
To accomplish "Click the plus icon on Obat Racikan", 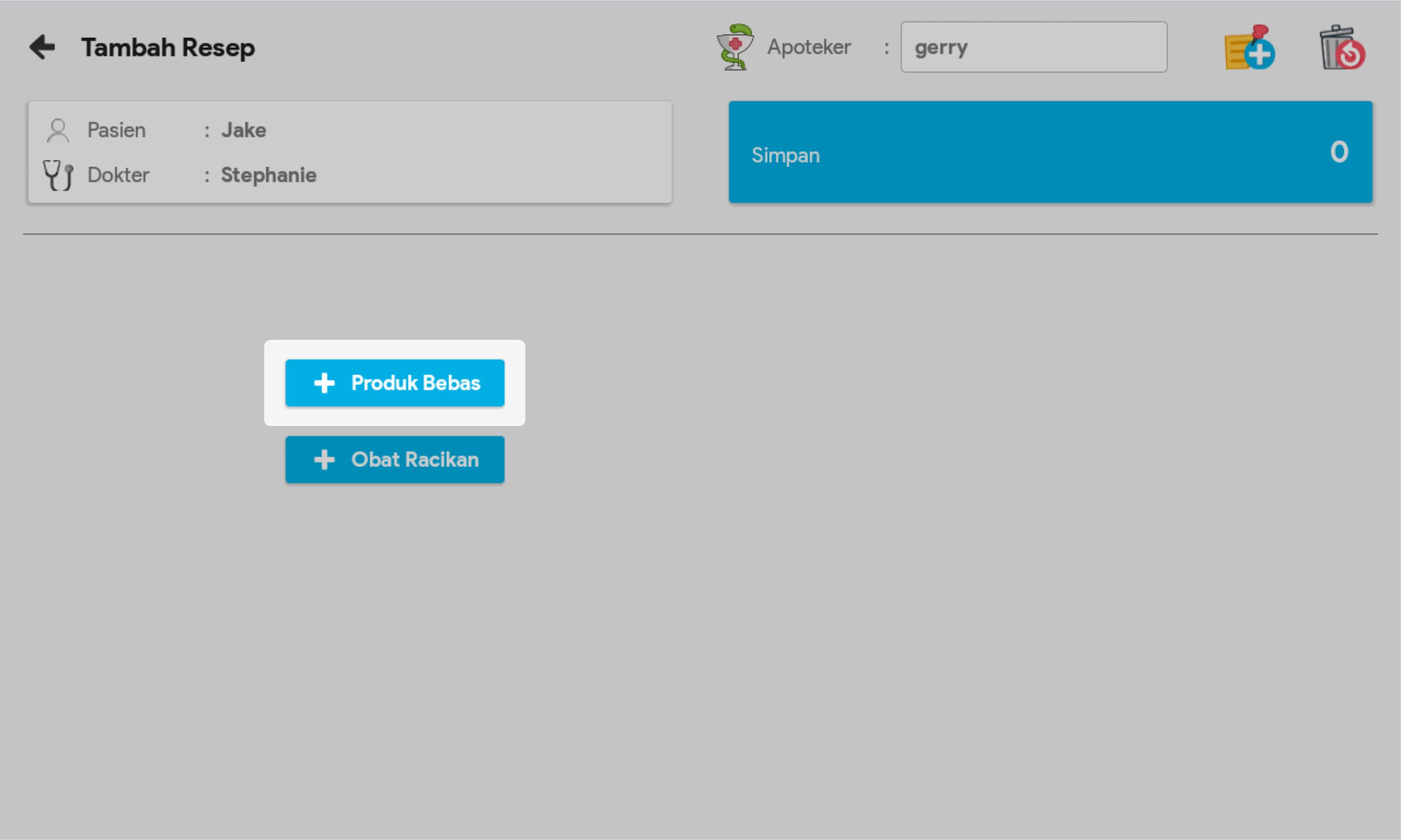I will pos(324,460).
